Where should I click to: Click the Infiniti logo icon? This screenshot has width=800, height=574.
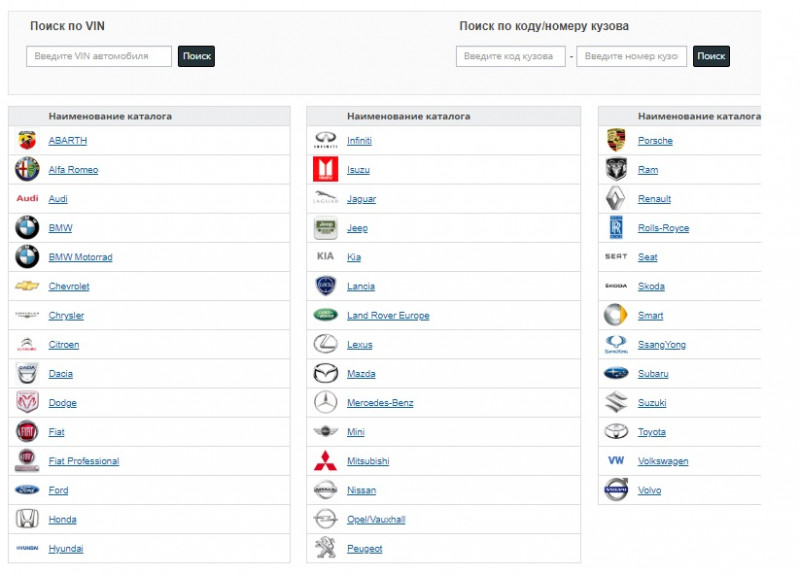coord(326,140)
